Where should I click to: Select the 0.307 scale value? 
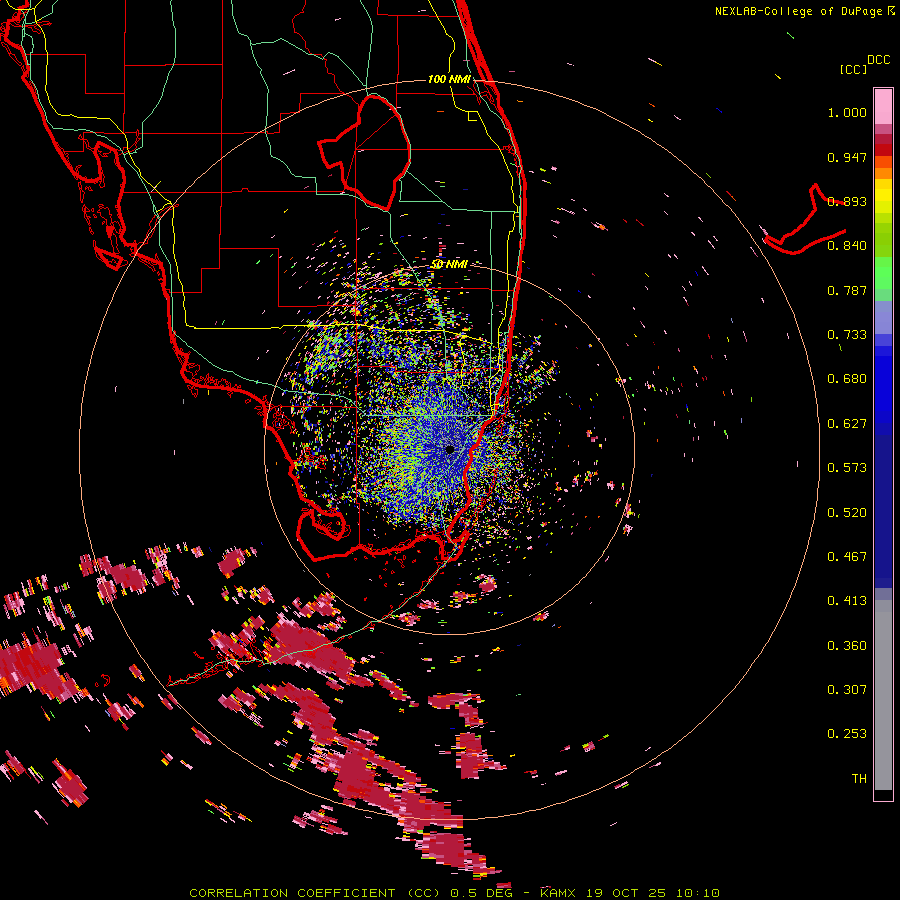tap(847, 690)
